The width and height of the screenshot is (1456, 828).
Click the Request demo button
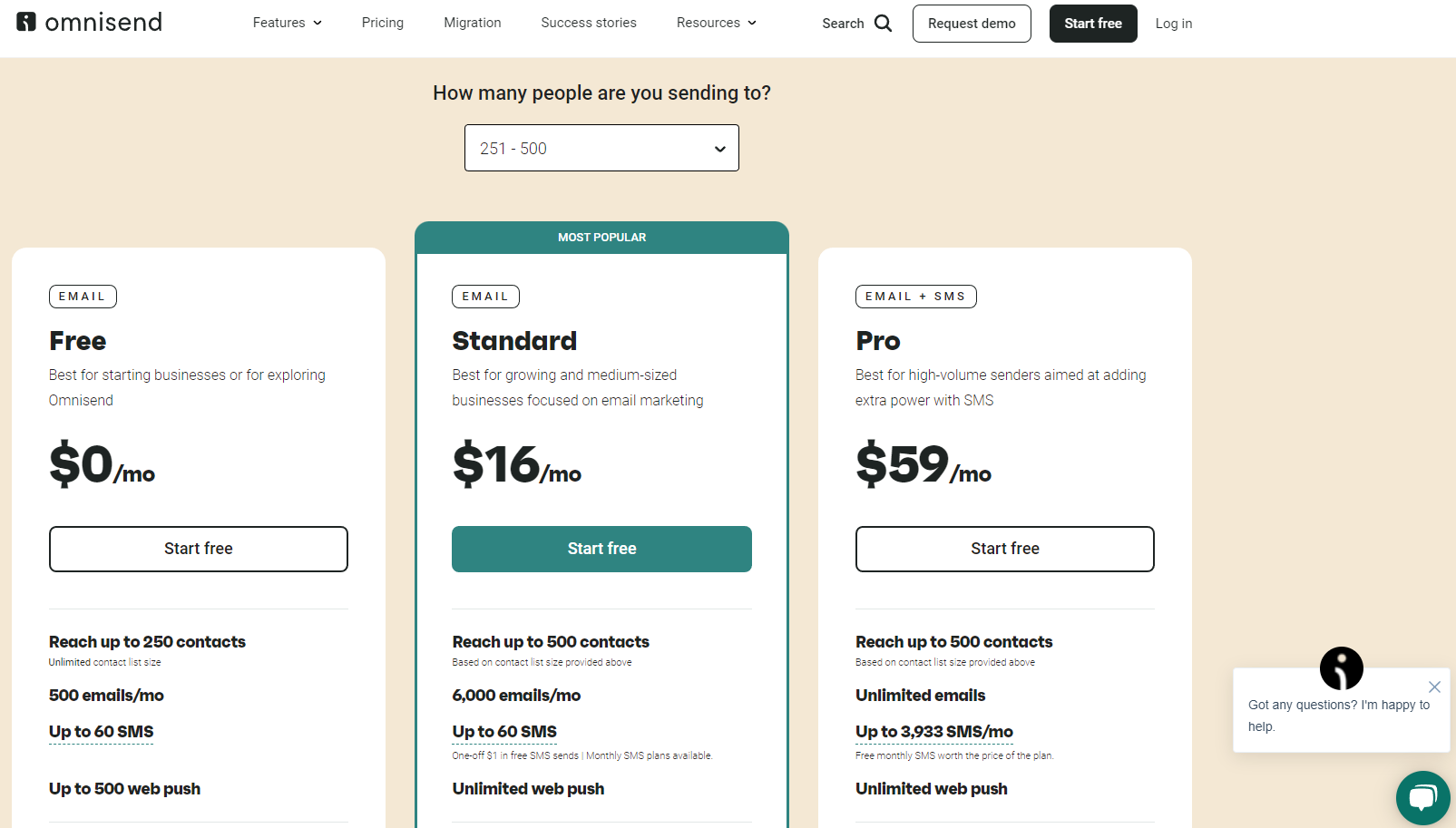tap(972, 24)
